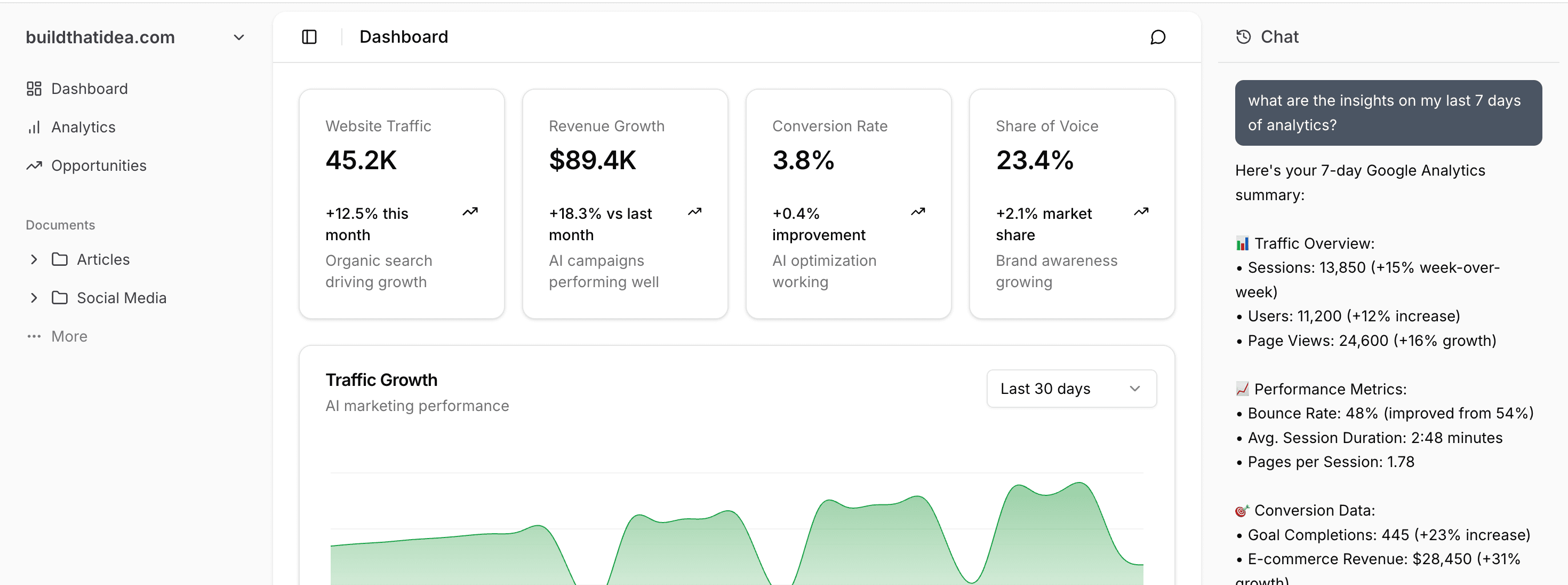The height and width of the screenshot is (585, 1568).
Task: Click 'AI campaigns performing well' caption
Action: coord(604,271)
